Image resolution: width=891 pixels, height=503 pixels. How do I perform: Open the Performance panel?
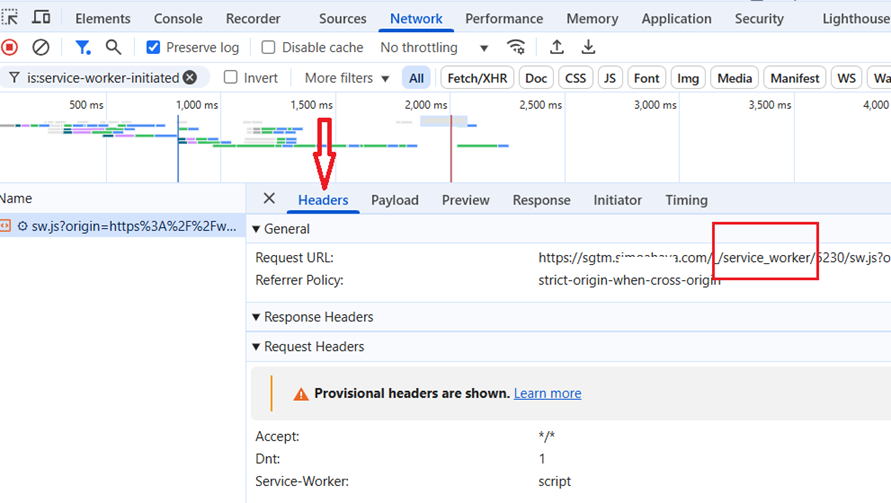[504, 19]
